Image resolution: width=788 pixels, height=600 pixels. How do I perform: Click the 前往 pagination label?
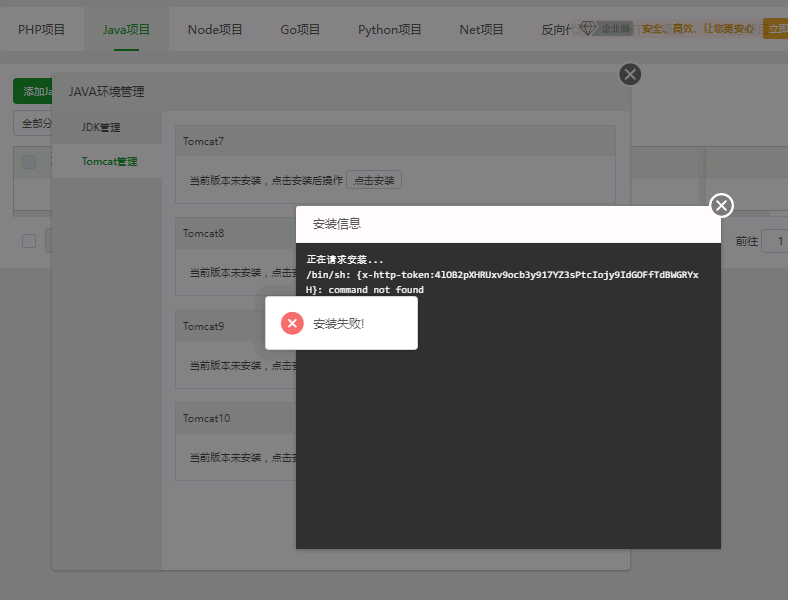(747, 241)
